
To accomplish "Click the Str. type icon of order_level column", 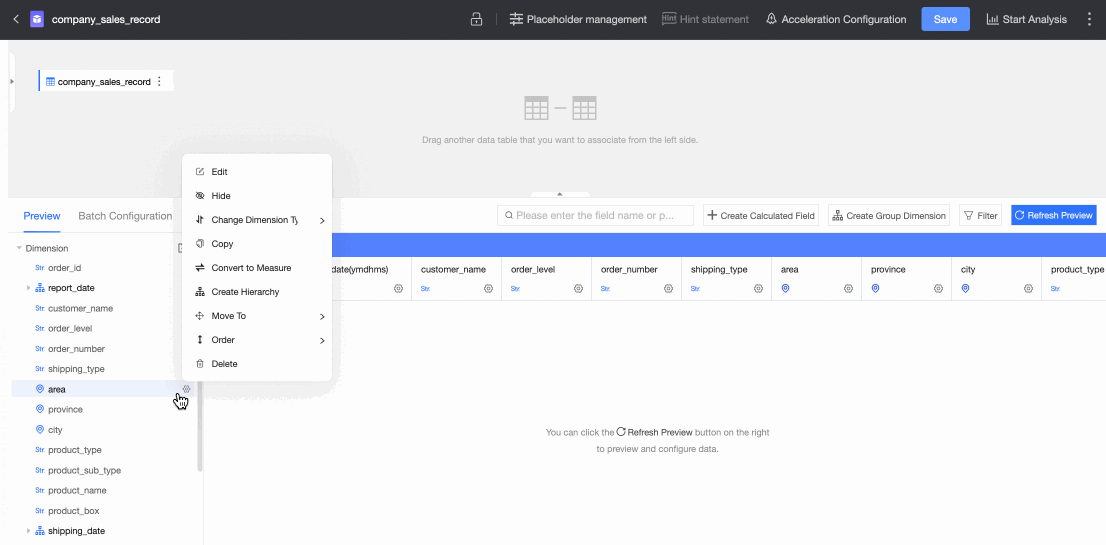I will point(515,288).
